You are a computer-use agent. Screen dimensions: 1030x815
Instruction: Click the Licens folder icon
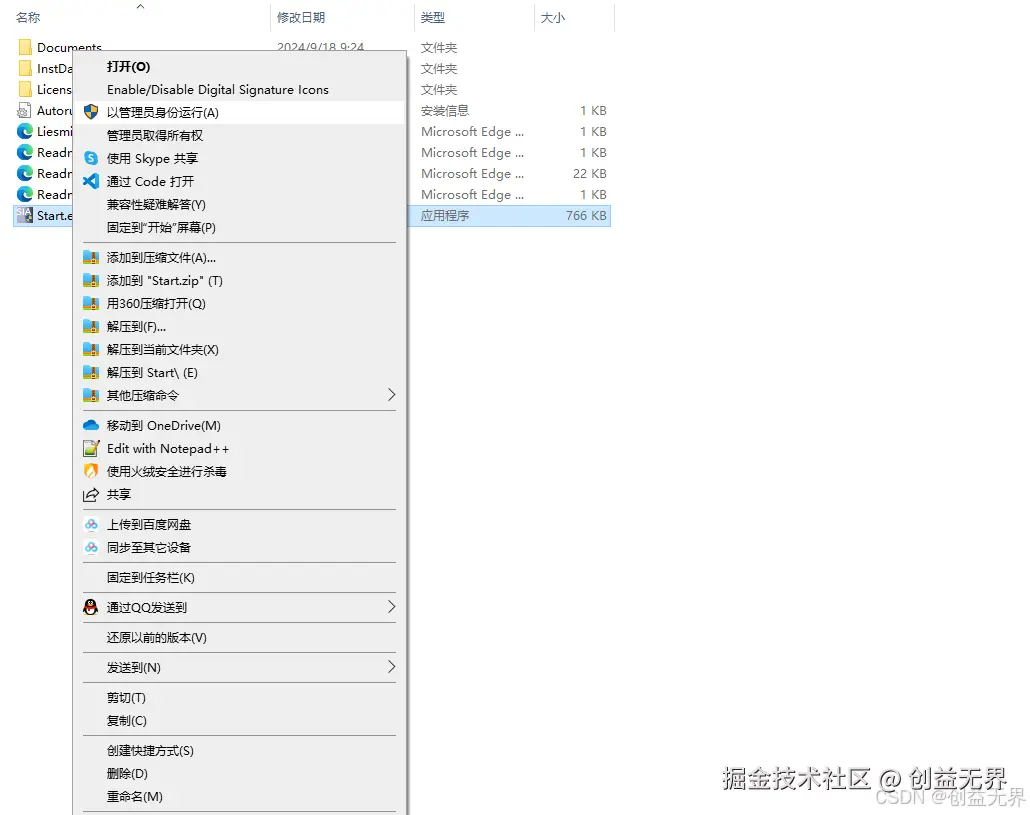(x=25, y=89)
